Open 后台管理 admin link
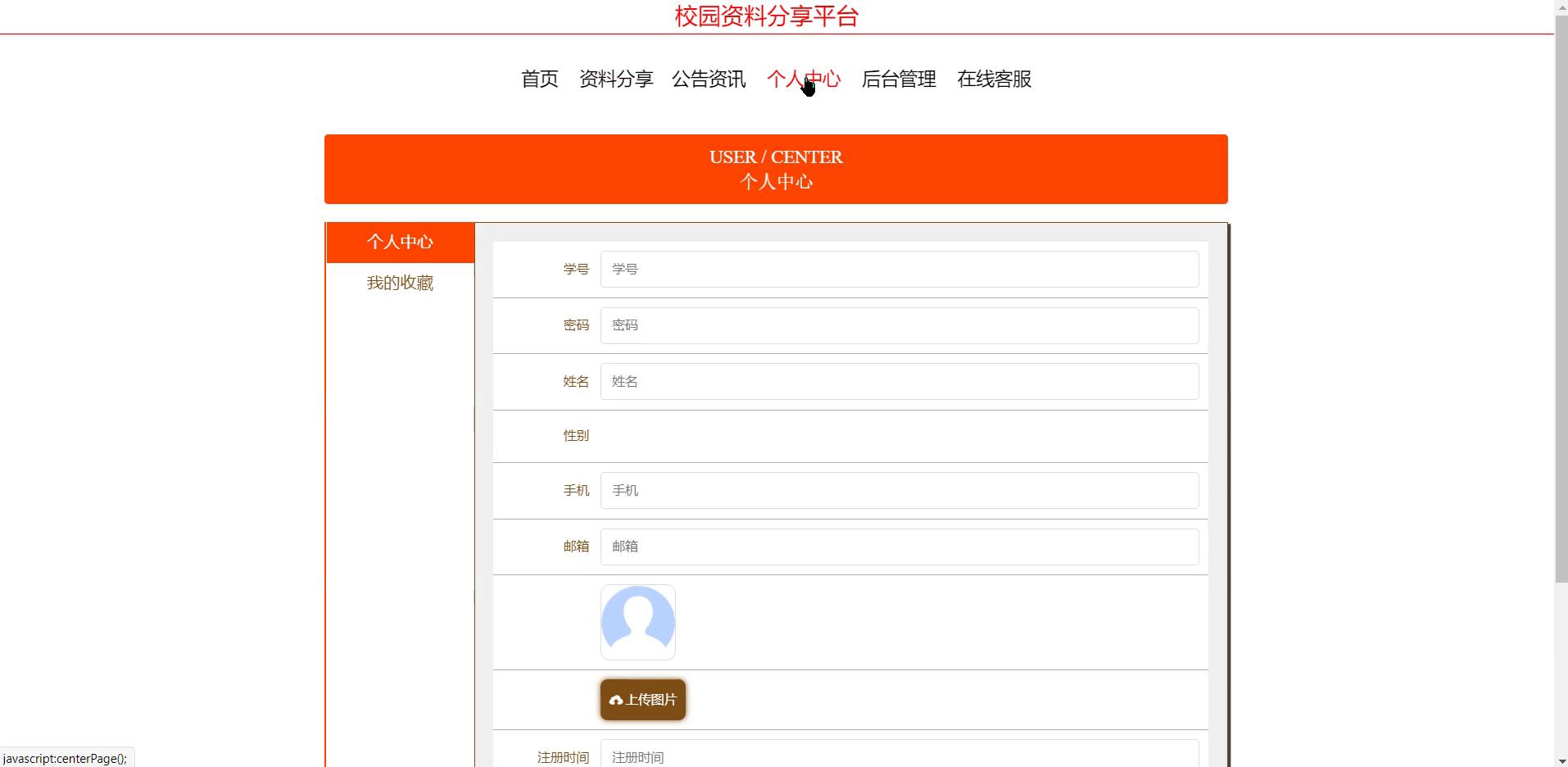1568x767 pixels. (899, 79)
